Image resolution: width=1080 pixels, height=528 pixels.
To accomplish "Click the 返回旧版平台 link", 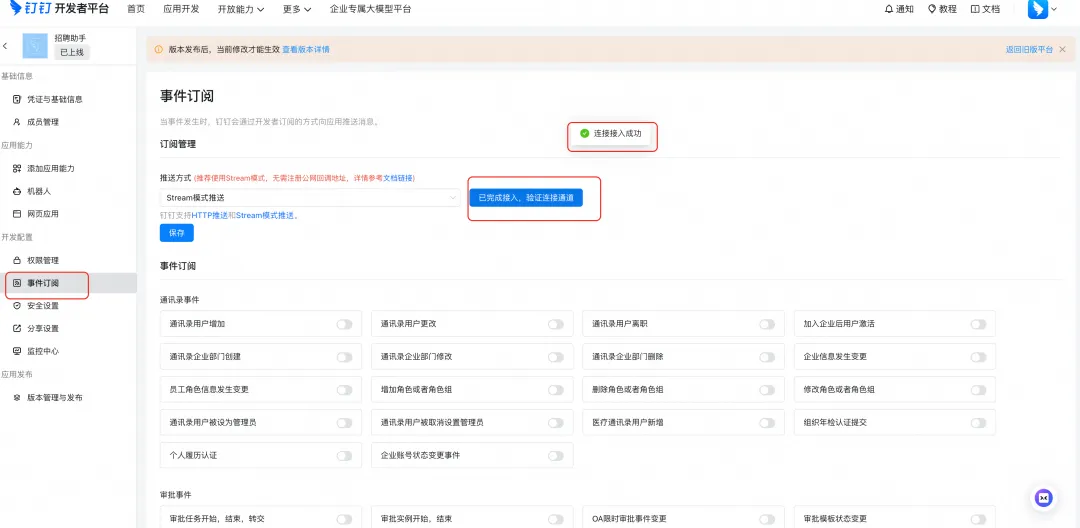I will [x=1029, y=50].
